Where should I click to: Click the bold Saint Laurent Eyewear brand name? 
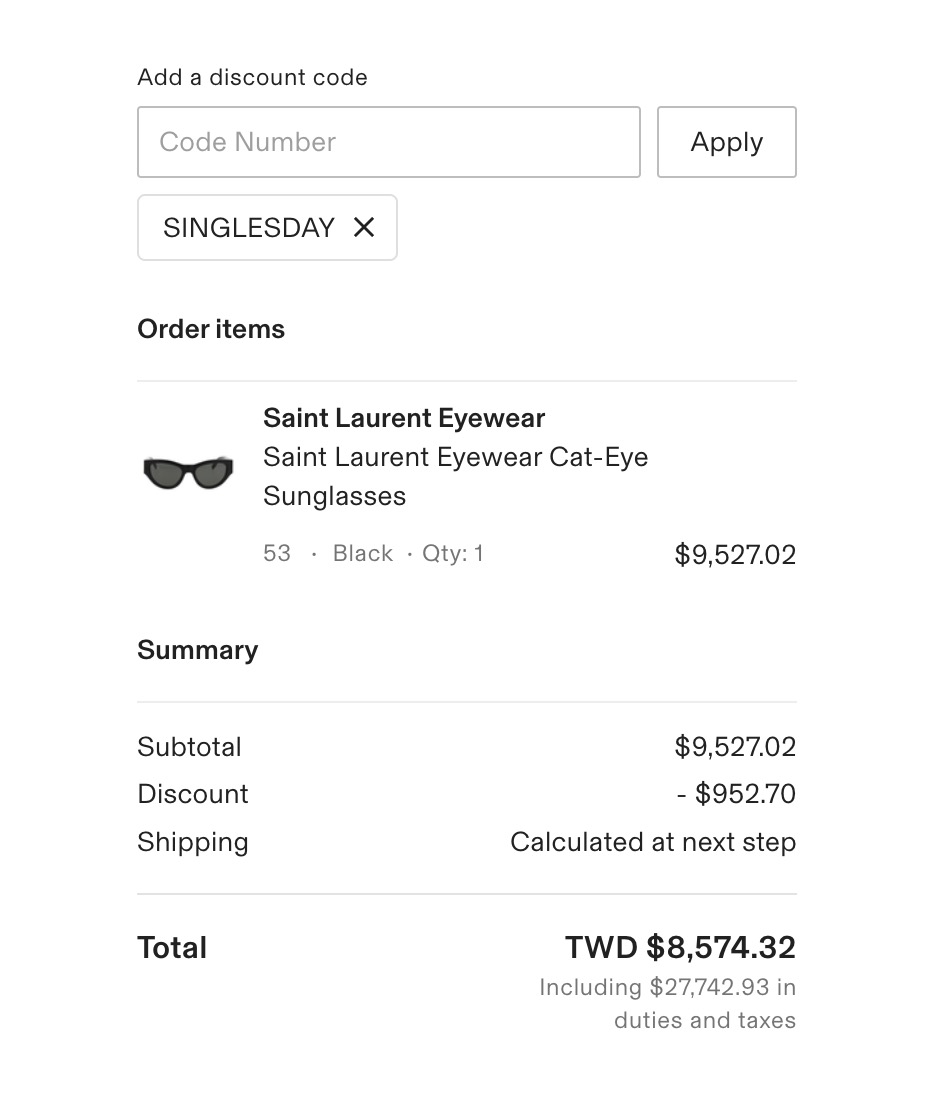point(403,418)
